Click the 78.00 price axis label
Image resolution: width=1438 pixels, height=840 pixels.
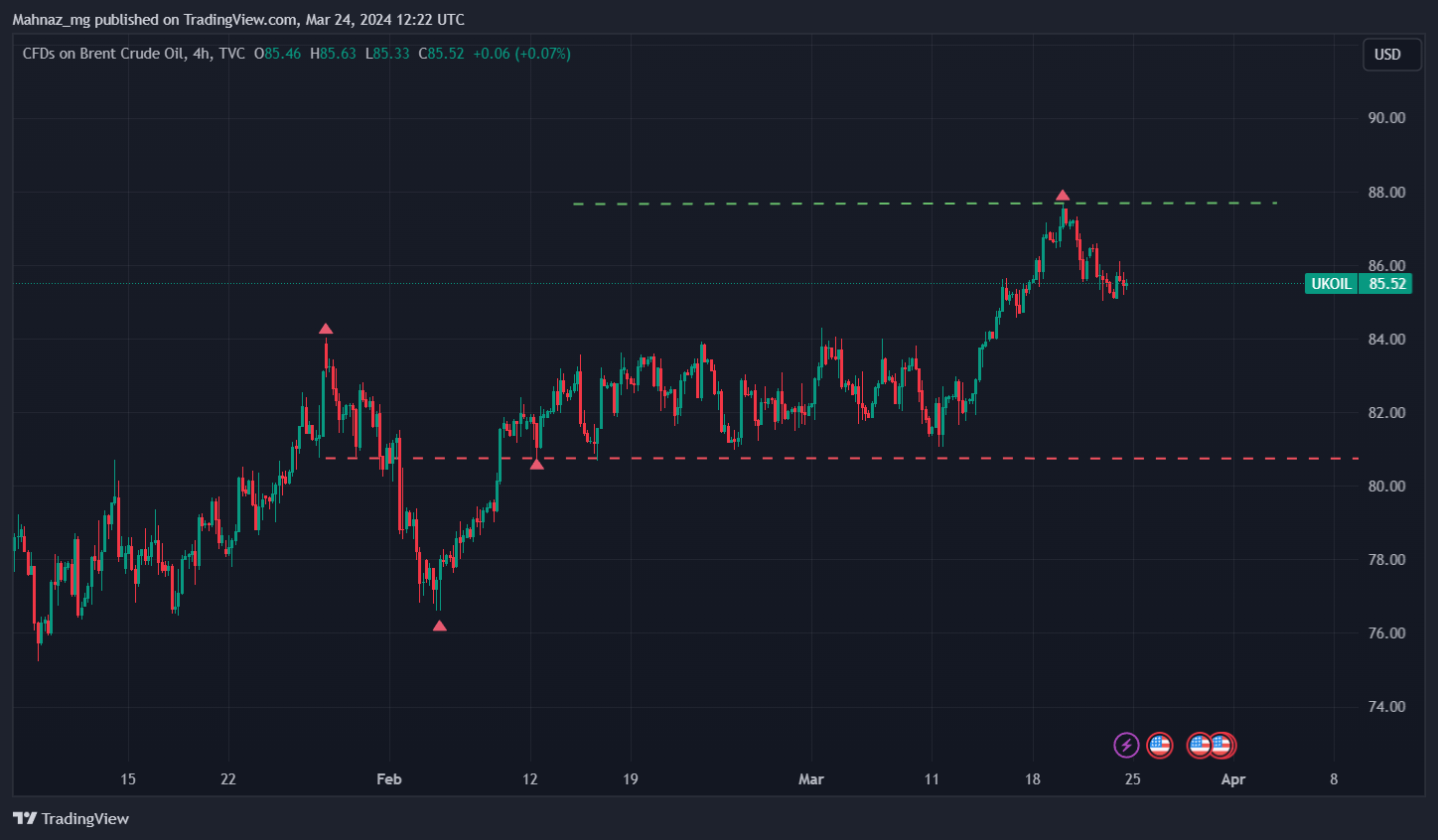1386,560
